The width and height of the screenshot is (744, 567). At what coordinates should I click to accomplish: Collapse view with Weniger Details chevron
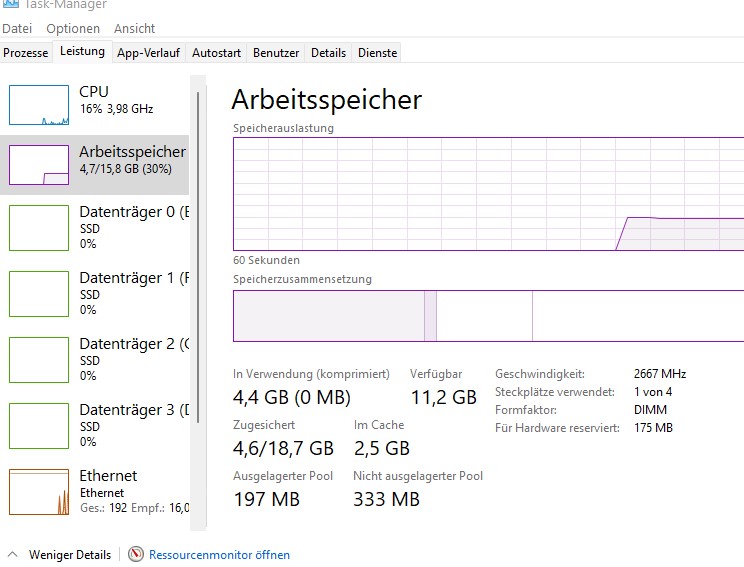pyautogui.click(x=13, y=554)
